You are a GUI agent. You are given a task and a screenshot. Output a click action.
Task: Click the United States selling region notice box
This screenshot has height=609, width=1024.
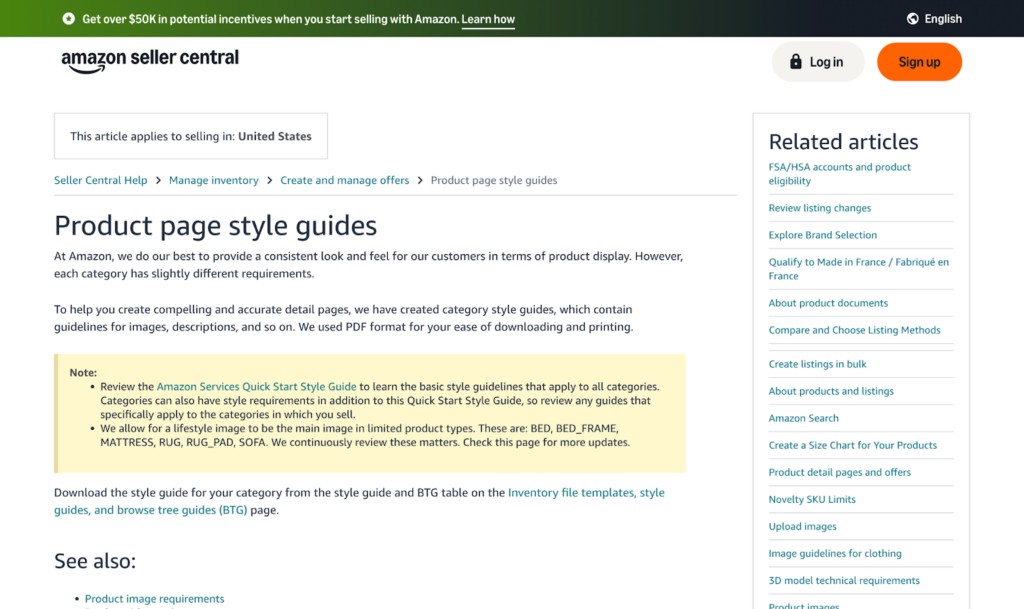coord(190,135)
